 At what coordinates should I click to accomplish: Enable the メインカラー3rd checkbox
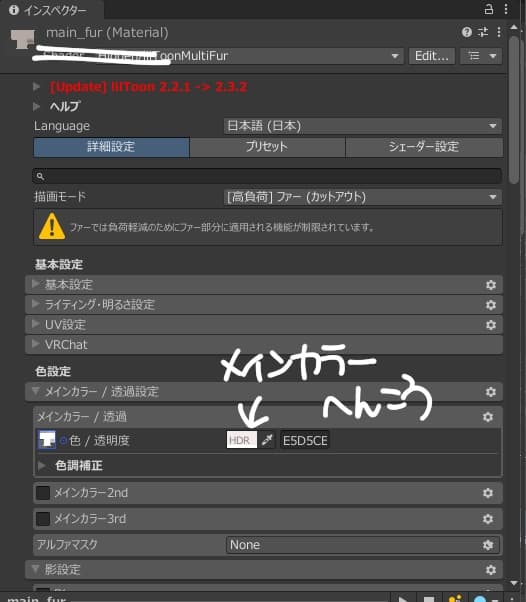[43, 519]
